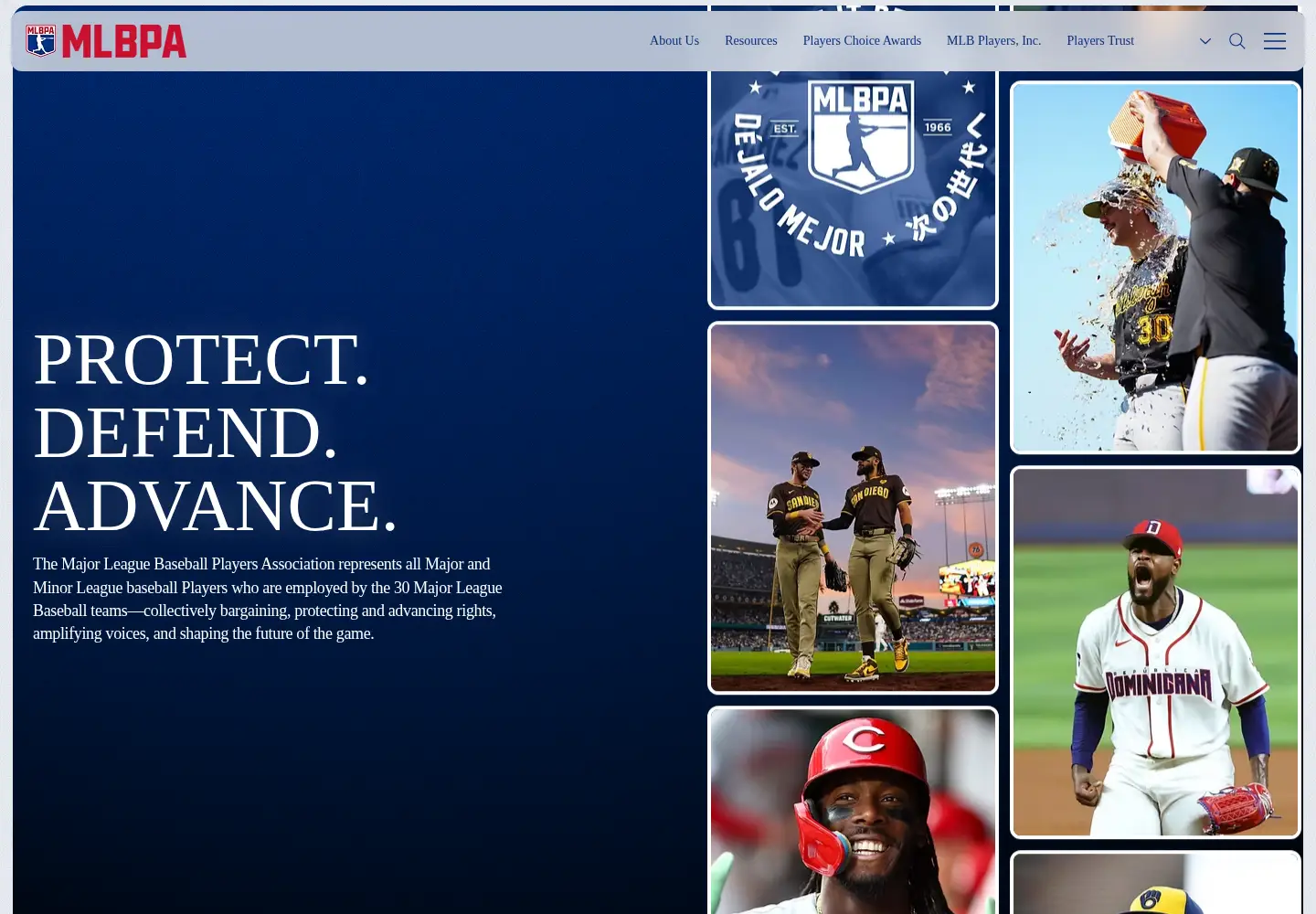Screen dimensions: 1316x914
Task: Open the search icon in the navbar
Action: [1237, 41]
